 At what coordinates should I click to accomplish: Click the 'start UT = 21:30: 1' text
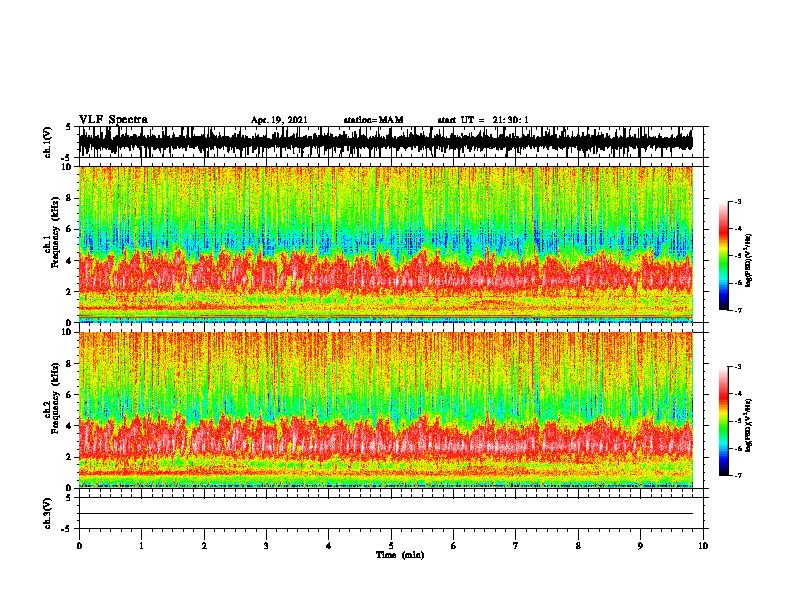pos(483,120)
